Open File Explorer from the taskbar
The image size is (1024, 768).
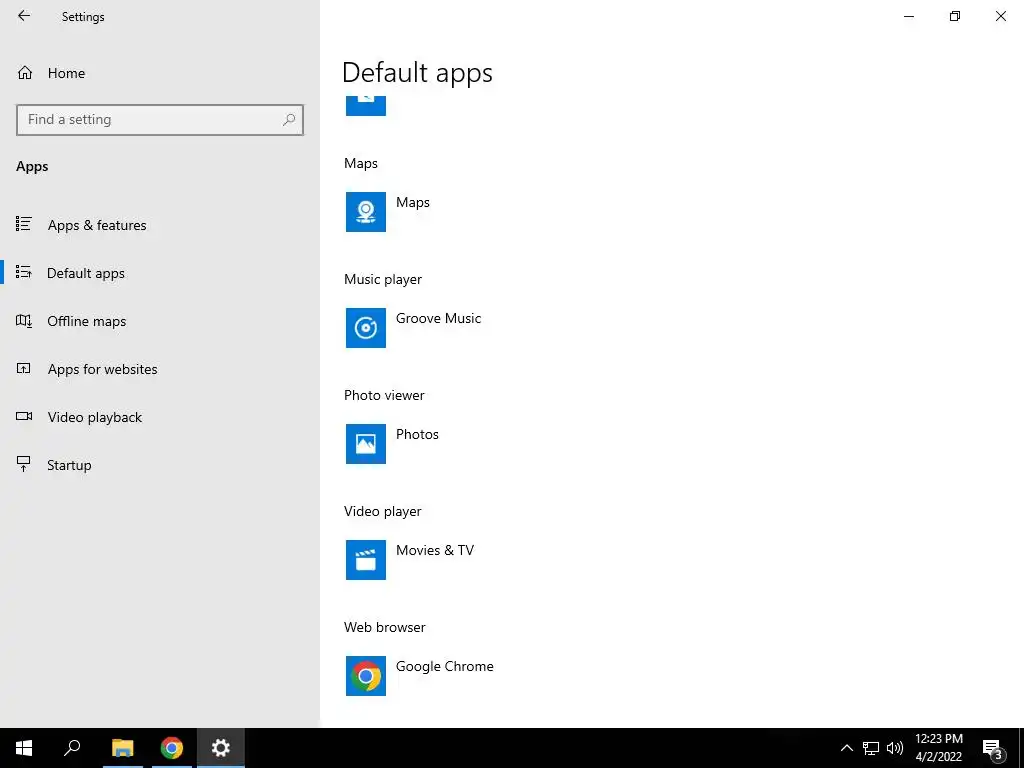pos(122,748)
